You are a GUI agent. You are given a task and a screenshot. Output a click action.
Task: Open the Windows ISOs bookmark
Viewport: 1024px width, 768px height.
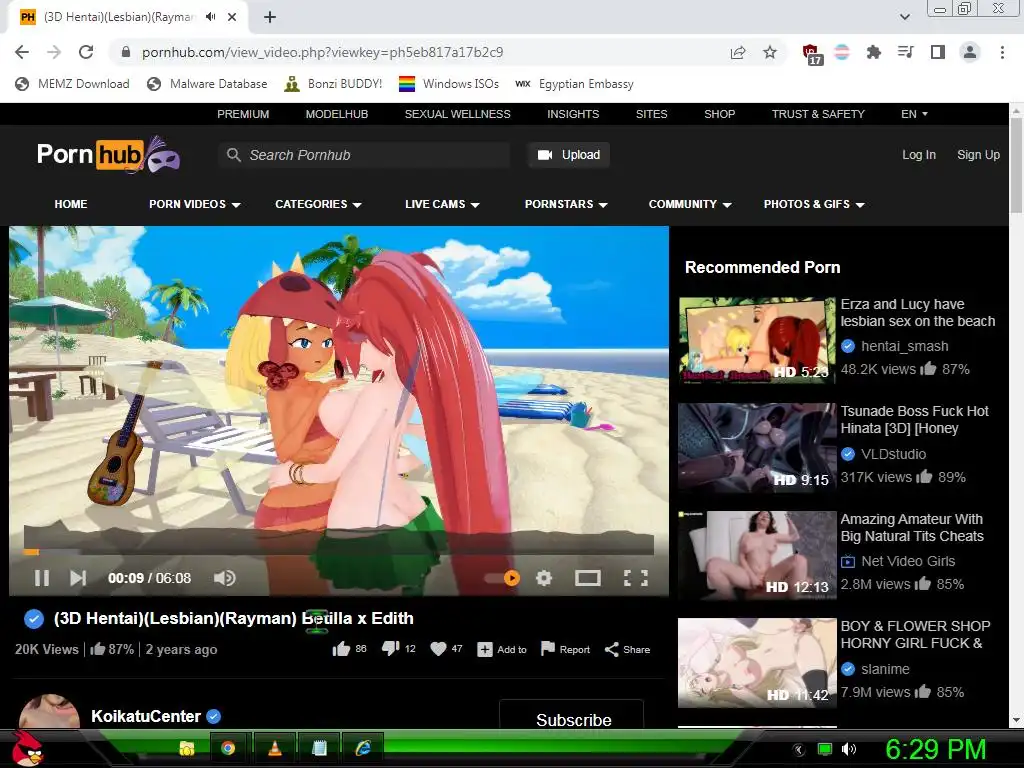449,84
